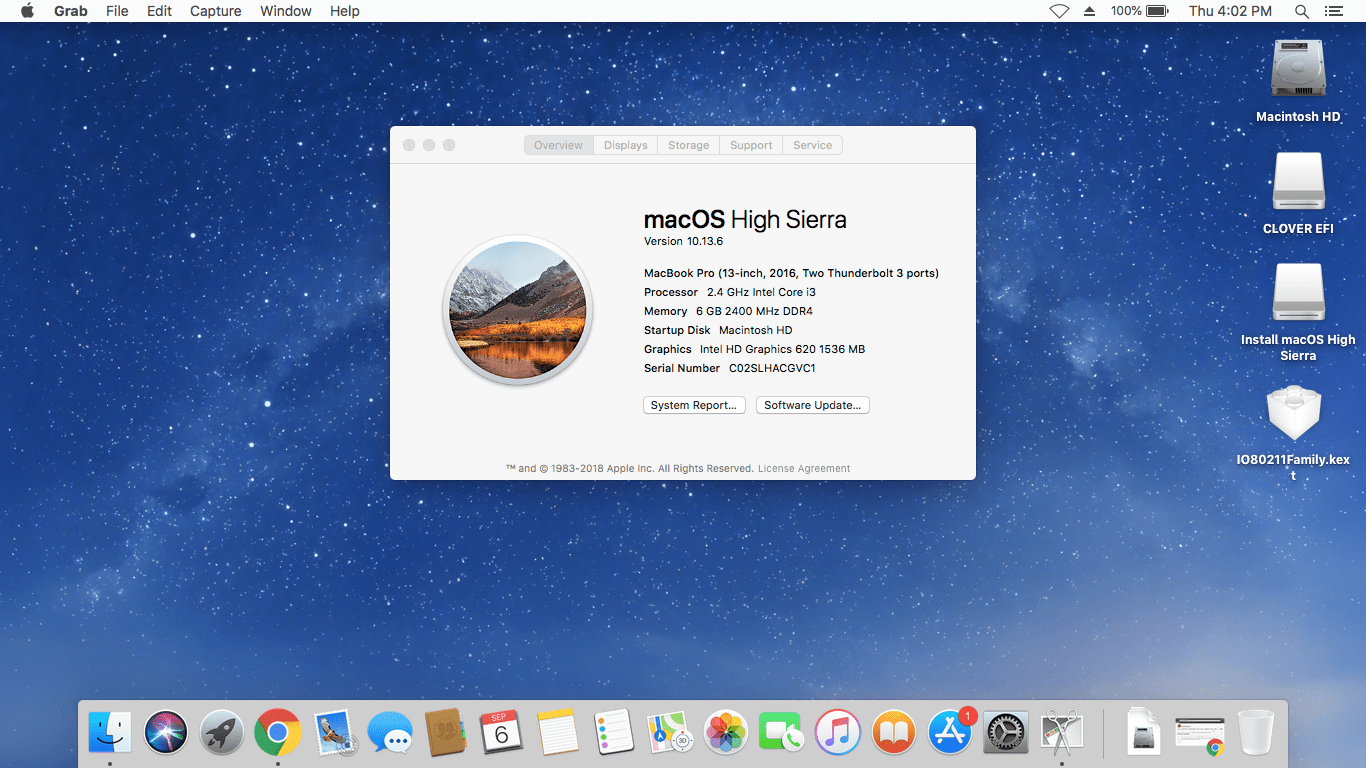Image resolution: width=1366 pixels, height=768 pixels.
Task: Open Reminders from the Dock
Action: pos(614,733)
